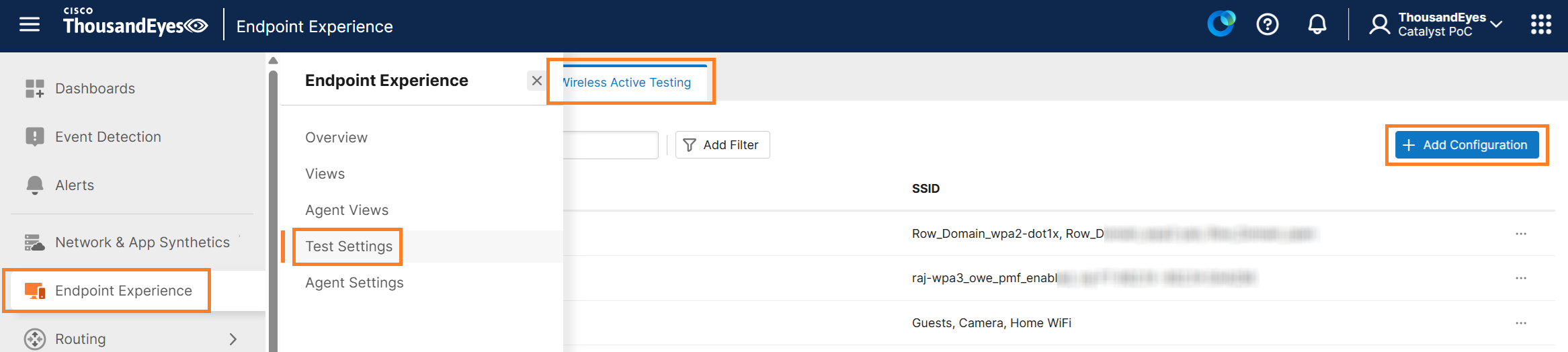Open the apps grid launcher

pos(1540,25)
